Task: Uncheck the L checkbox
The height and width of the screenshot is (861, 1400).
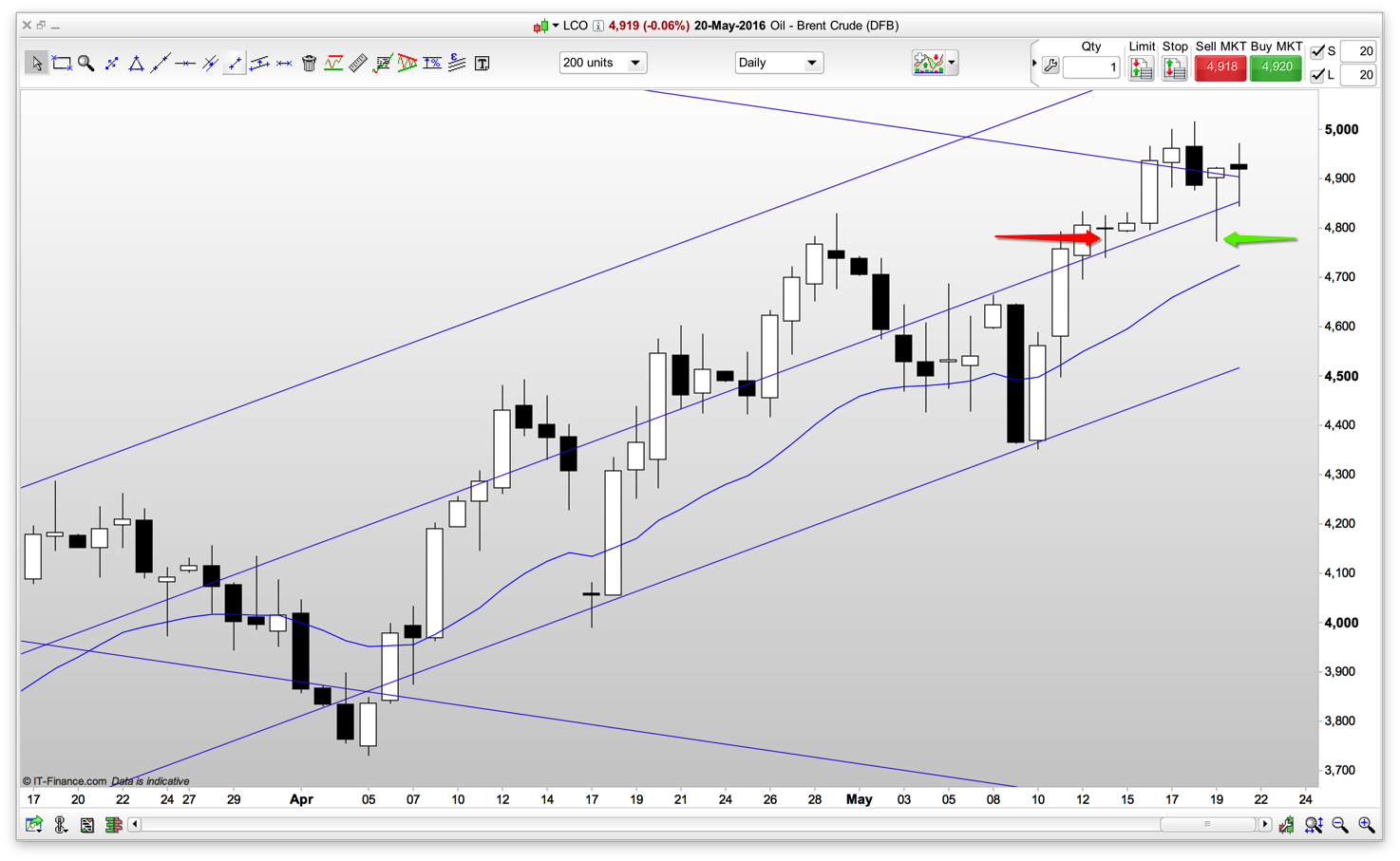Action: [x=1317, y=75]
